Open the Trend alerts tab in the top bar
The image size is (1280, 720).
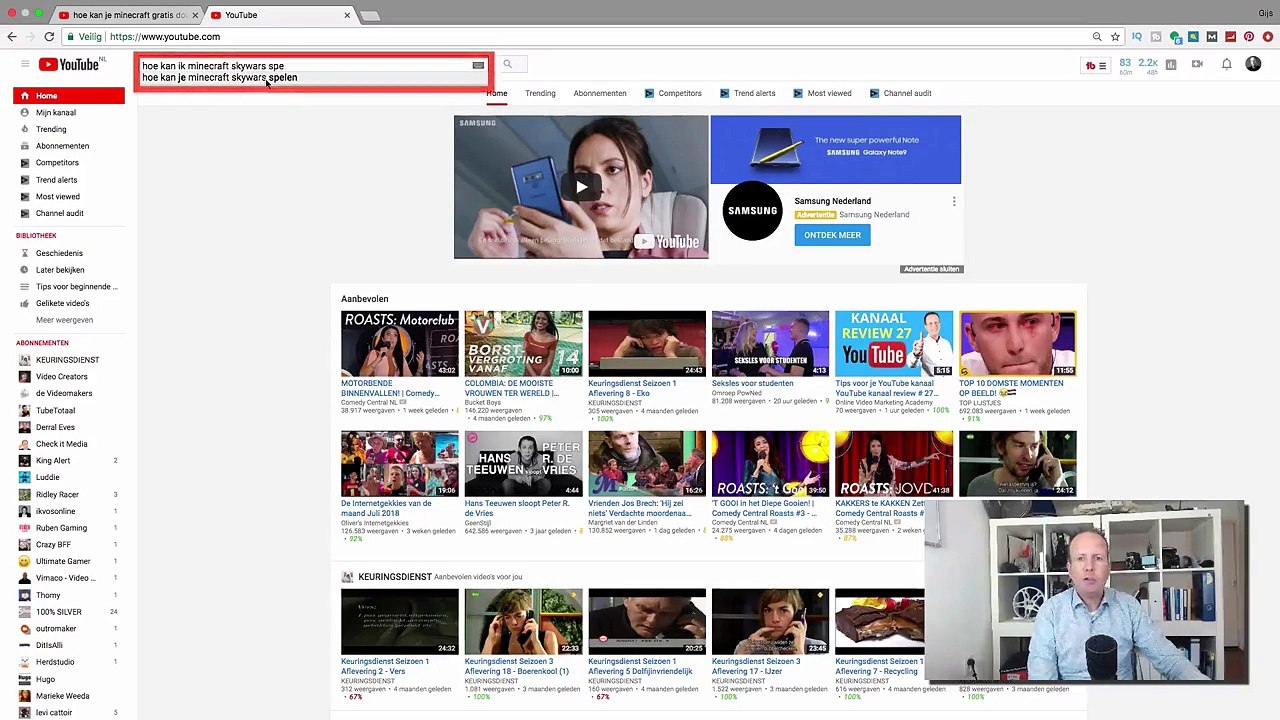click(747, 93)
